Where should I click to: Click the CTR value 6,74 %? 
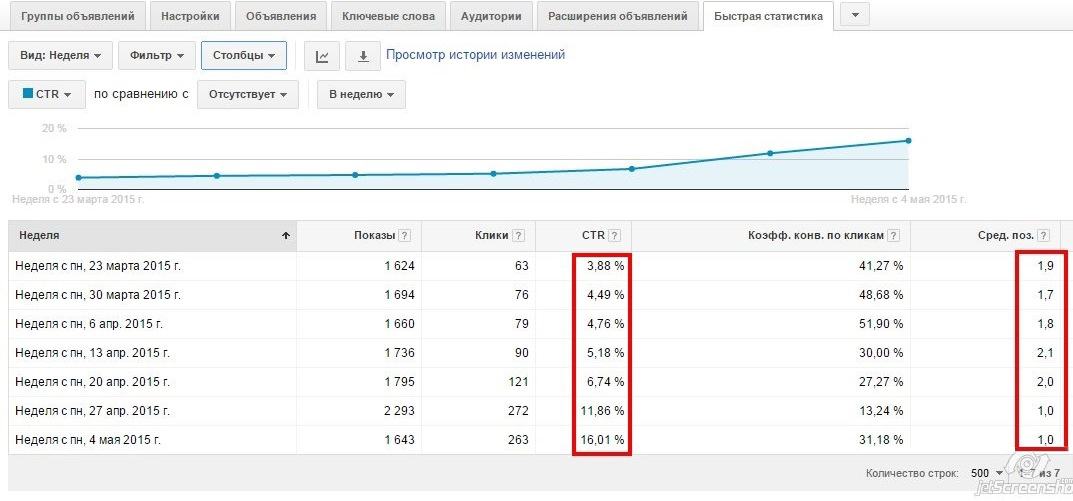(x=606, y=382)
